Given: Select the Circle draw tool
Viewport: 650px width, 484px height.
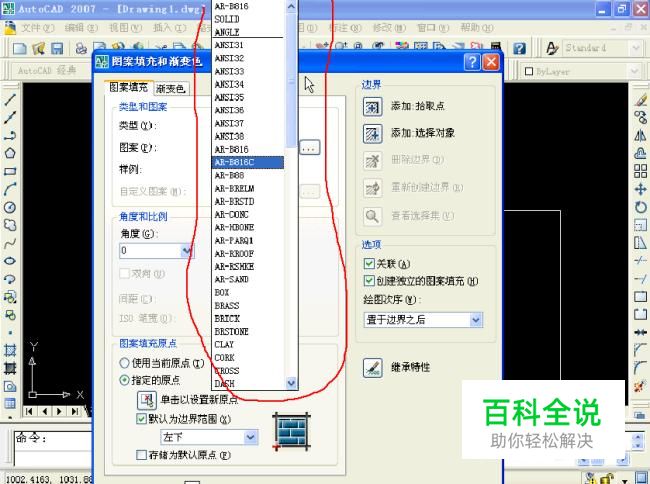Looking at the screenshot, I should click(x=10, y=207).
